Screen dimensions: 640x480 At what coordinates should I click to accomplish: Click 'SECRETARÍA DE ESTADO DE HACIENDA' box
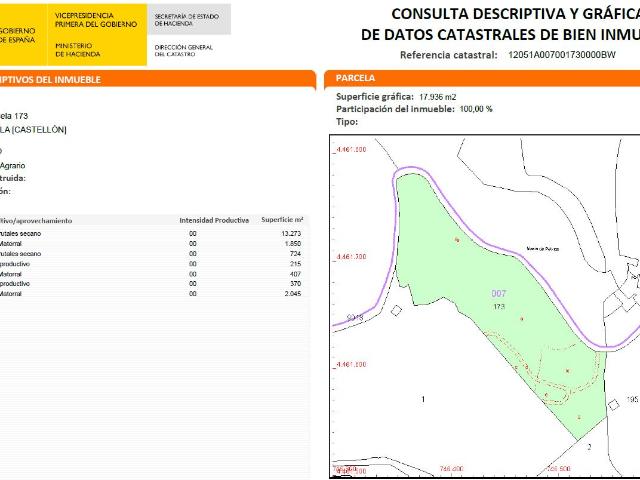189,20
